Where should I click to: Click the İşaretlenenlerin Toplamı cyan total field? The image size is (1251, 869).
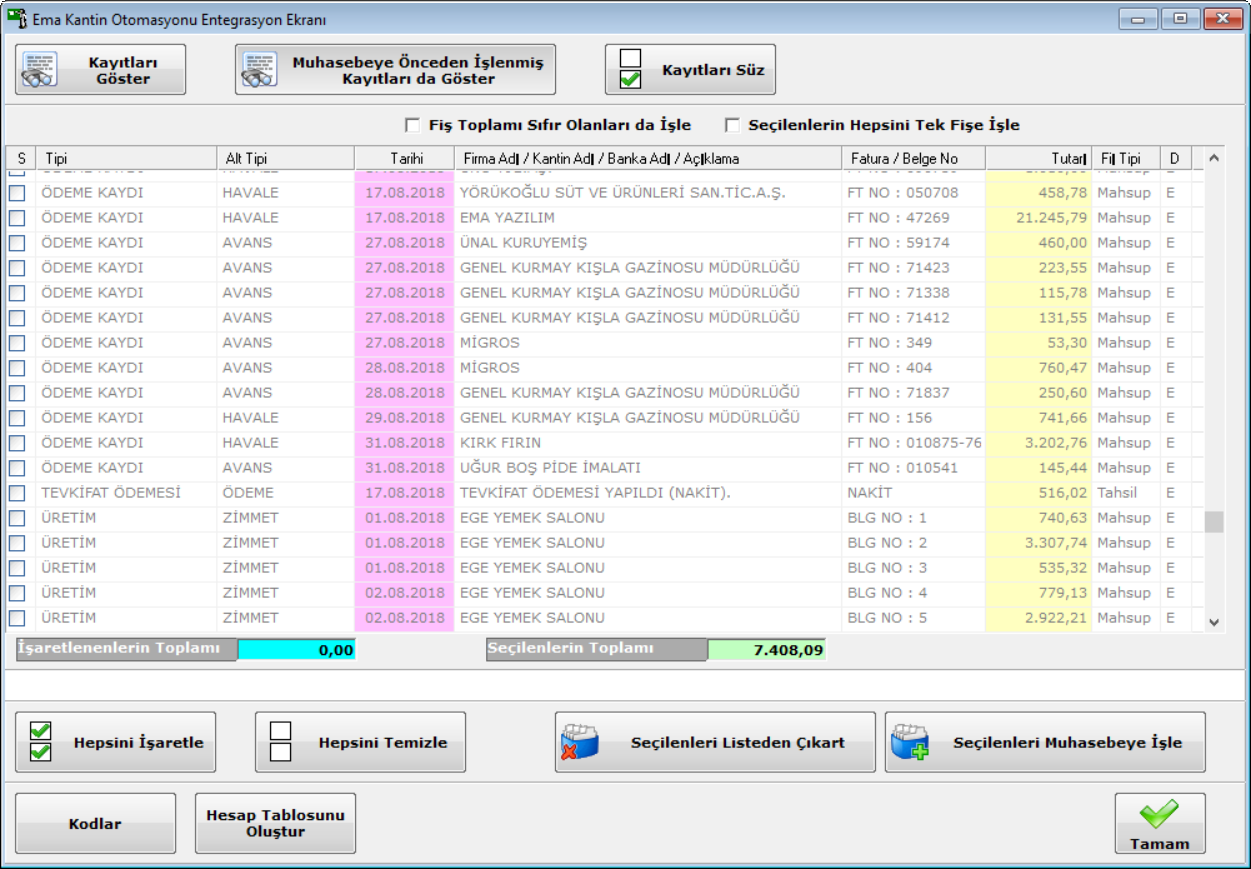coord(297,650)
